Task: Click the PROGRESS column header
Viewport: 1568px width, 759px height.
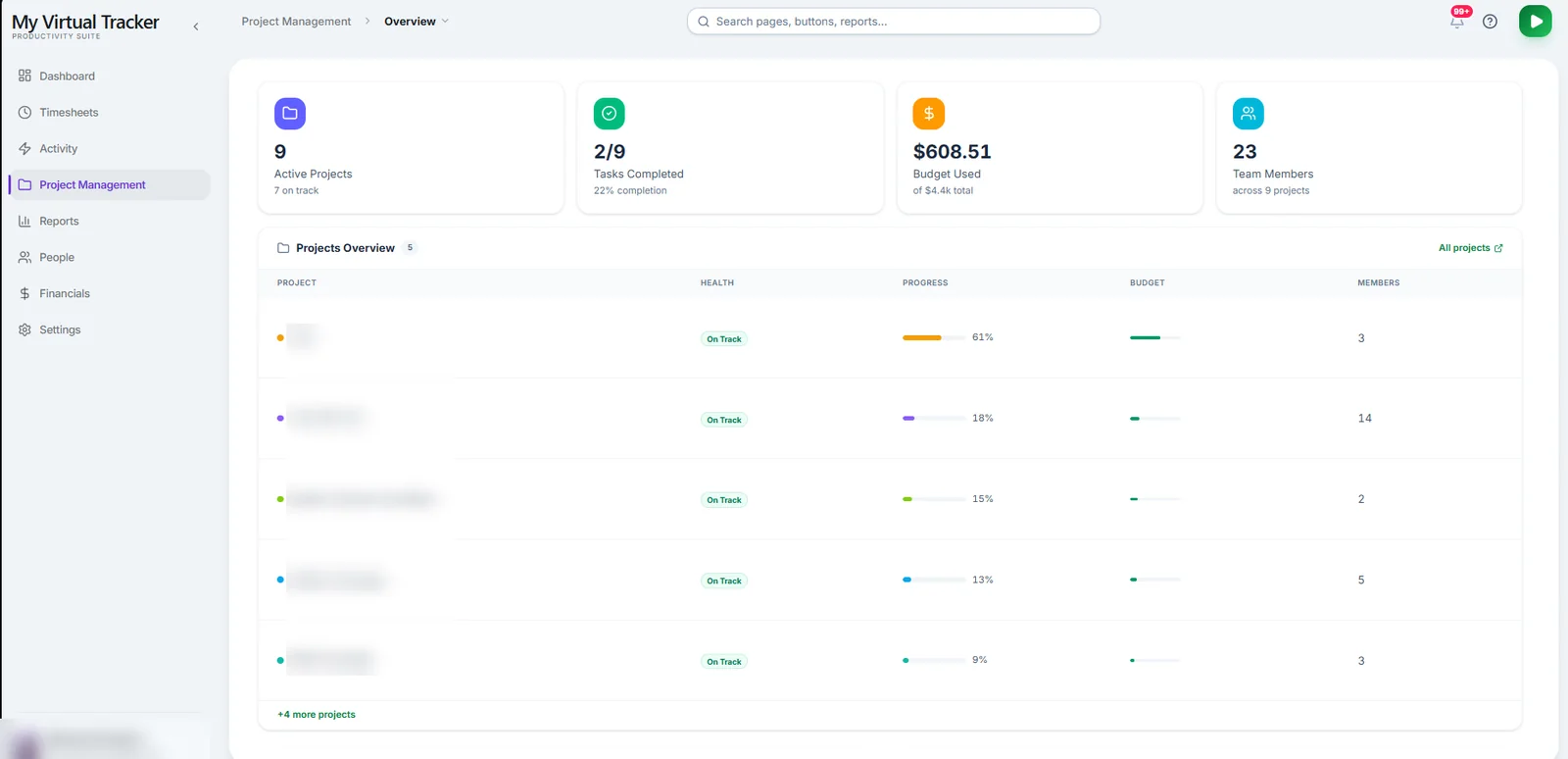Action: click(925, 282)
